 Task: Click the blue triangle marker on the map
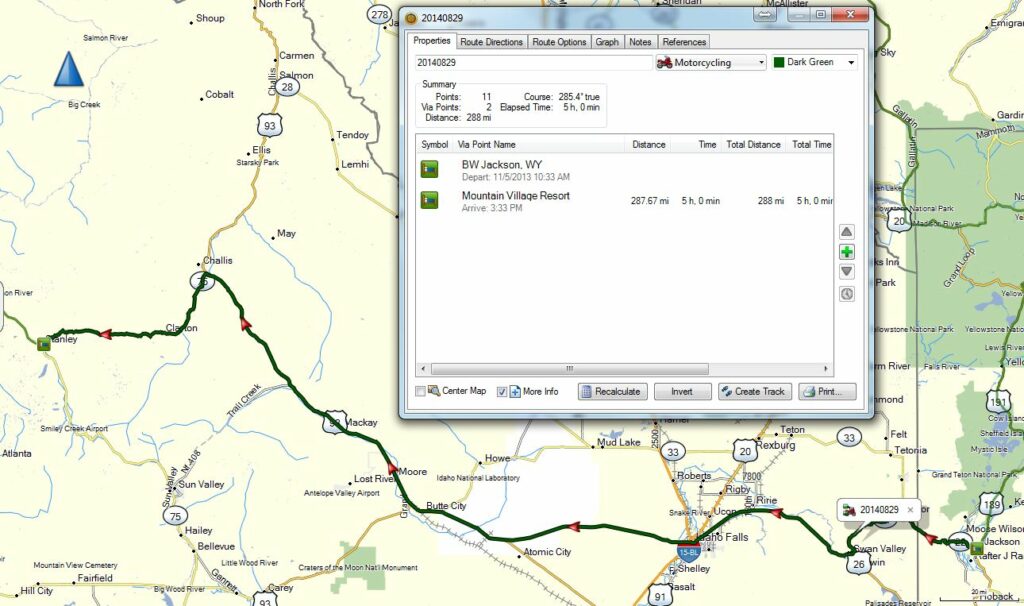tap(68, 69)
